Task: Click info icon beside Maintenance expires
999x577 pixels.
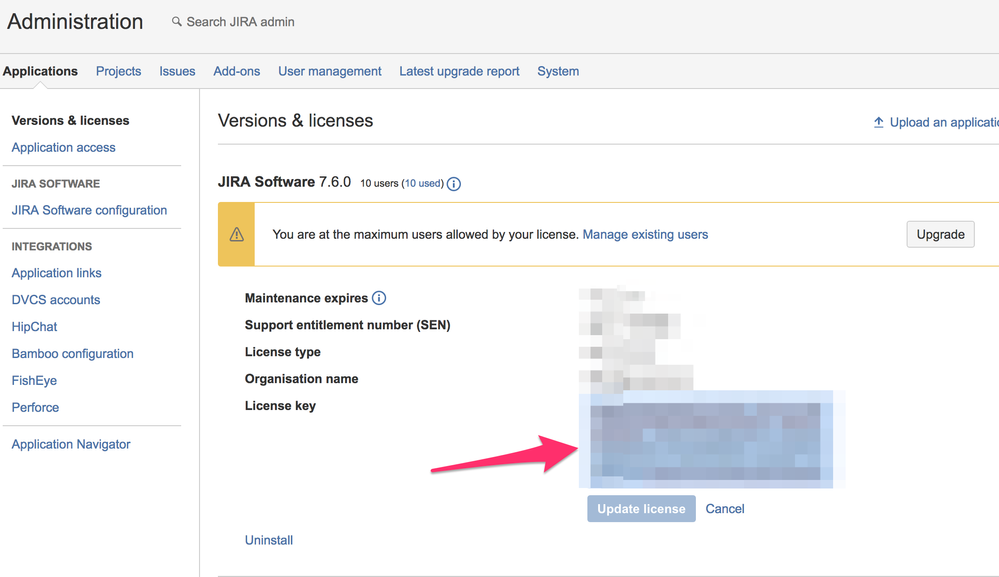Action: [x=379, y=298]
